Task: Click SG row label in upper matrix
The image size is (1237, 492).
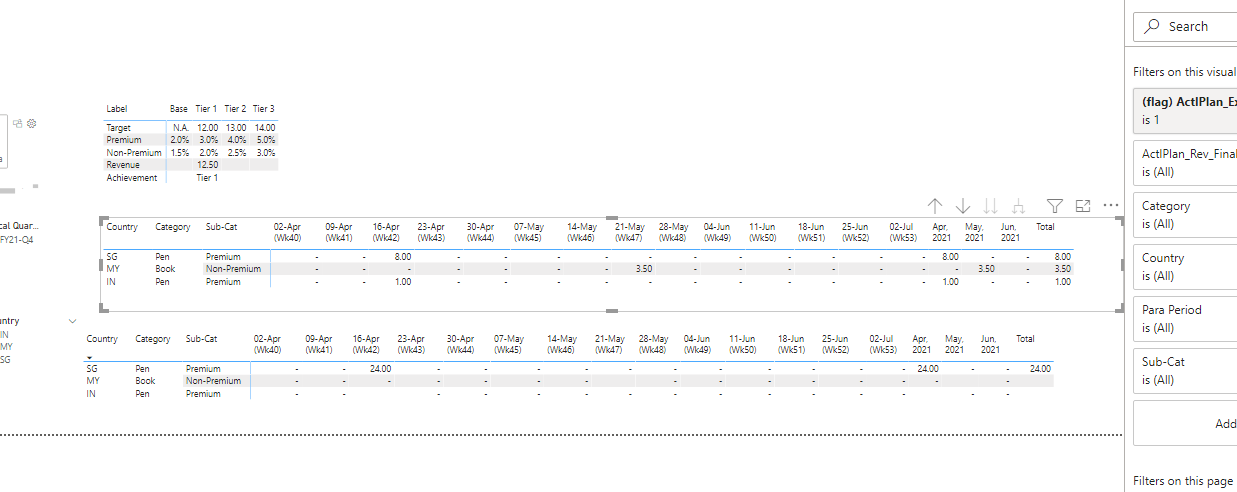Action: point(112,257)
